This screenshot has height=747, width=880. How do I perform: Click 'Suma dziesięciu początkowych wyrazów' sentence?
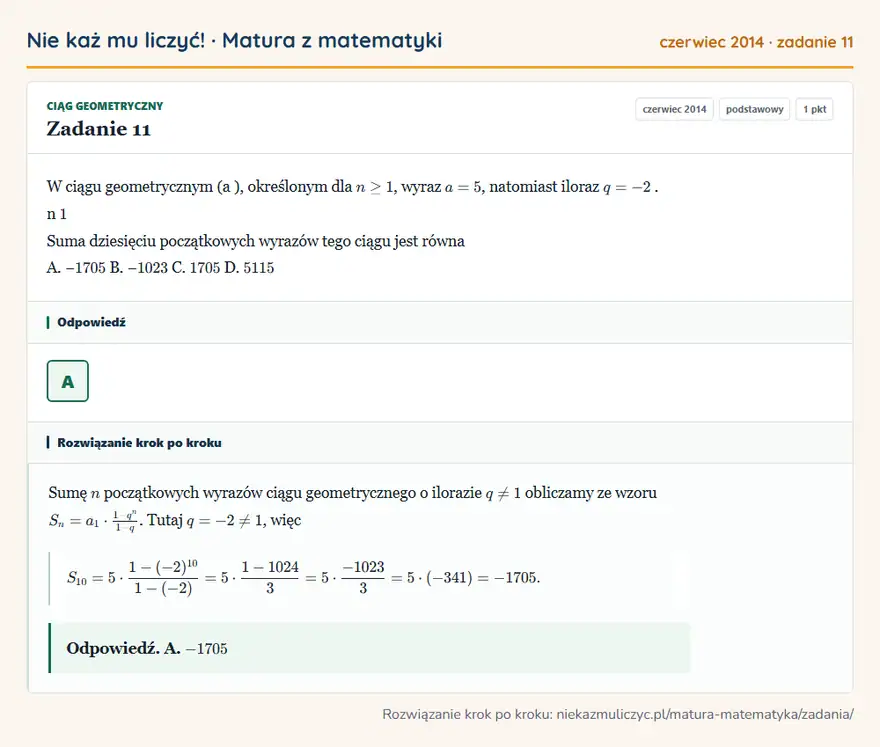click(x=255, y=241)
